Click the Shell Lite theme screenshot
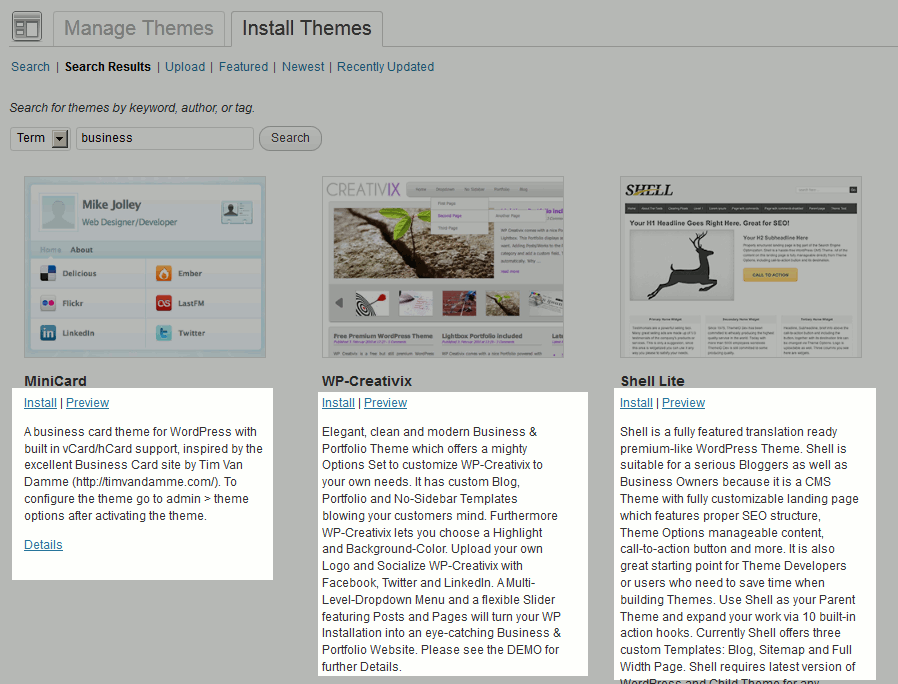898x684 pixels. click(x=741, y=267)
